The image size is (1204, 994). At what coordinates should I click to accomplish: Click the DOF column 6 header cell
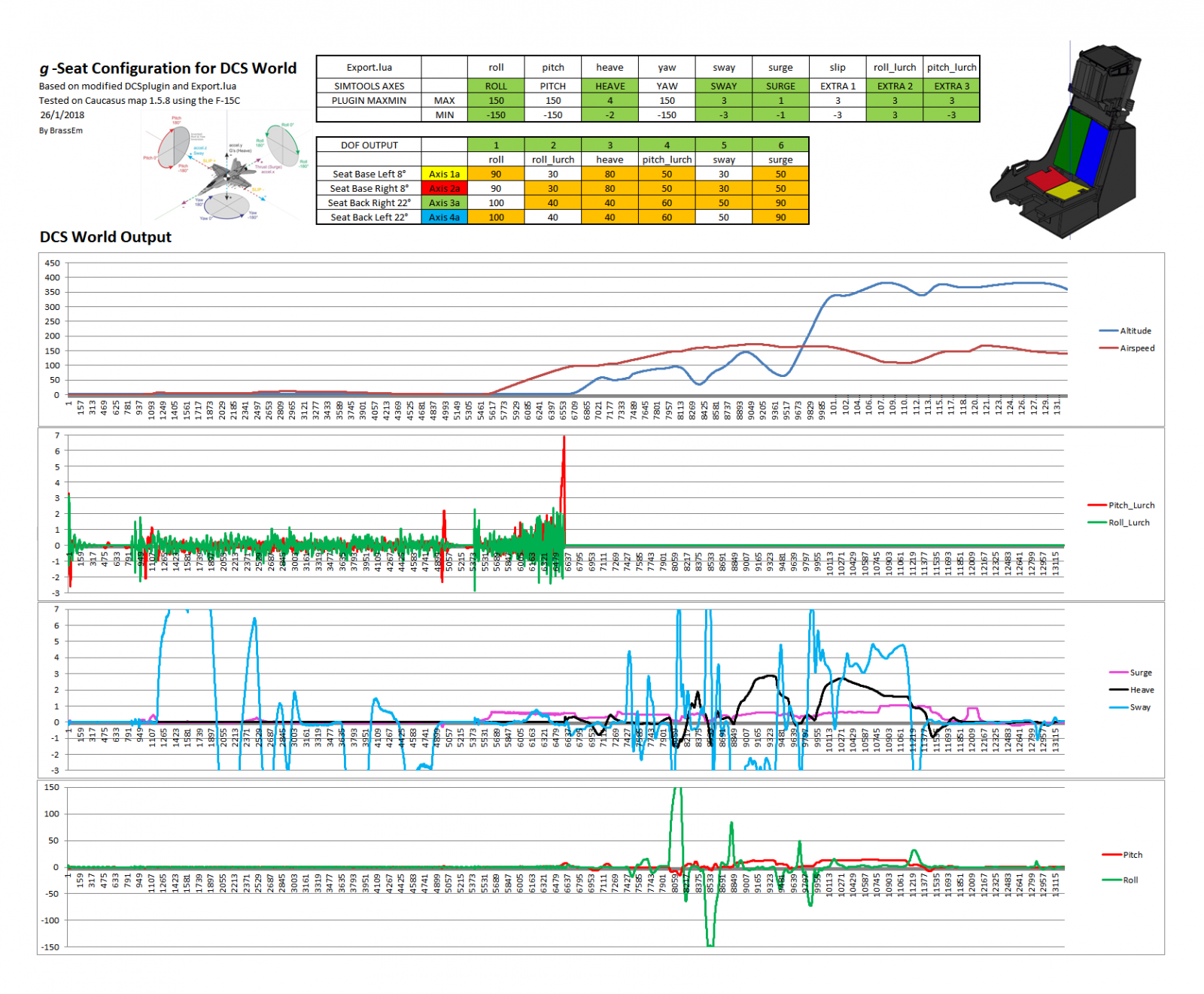click(781, 145)
